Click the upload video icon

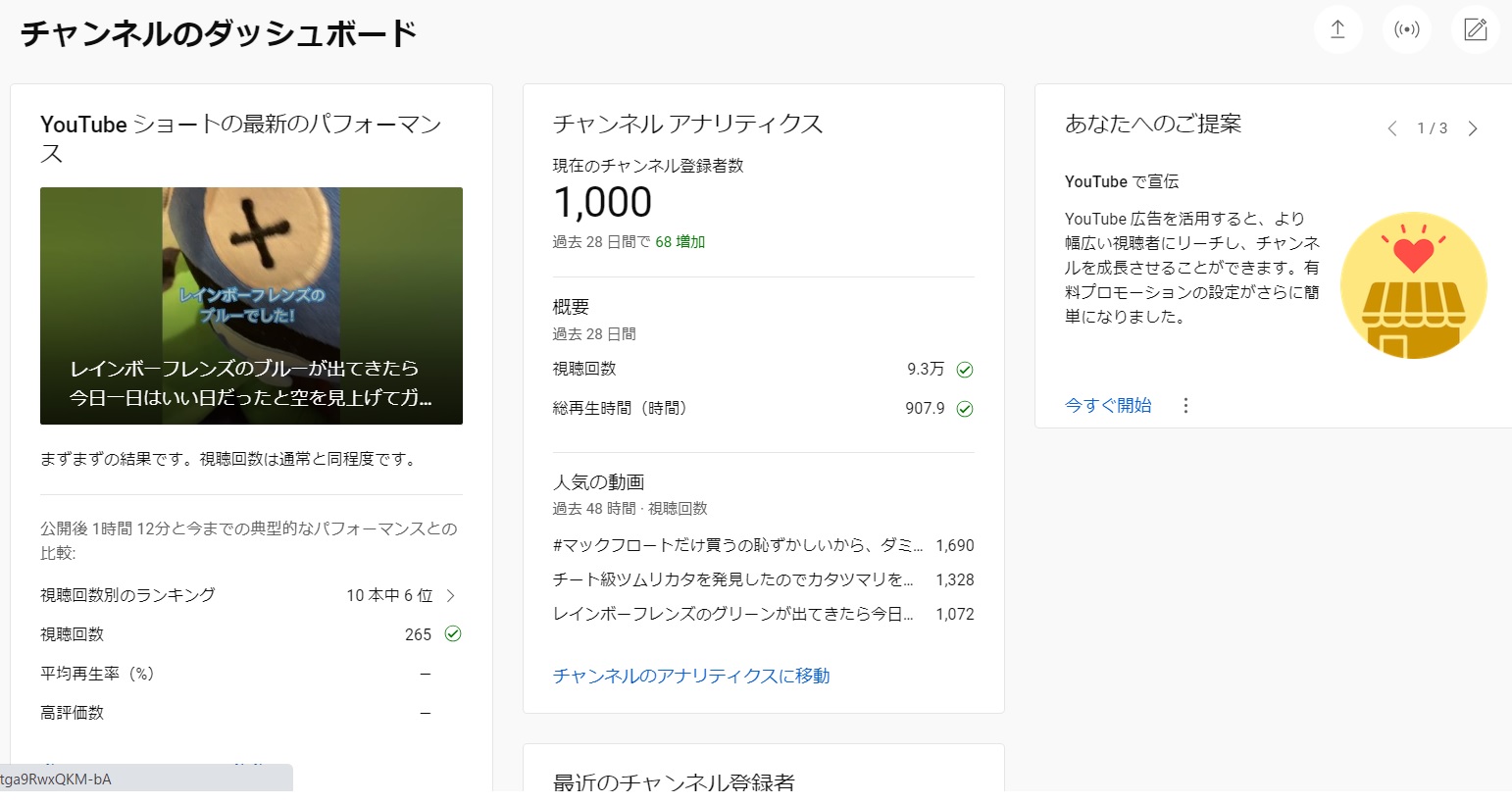click(x=1337, y=29)
